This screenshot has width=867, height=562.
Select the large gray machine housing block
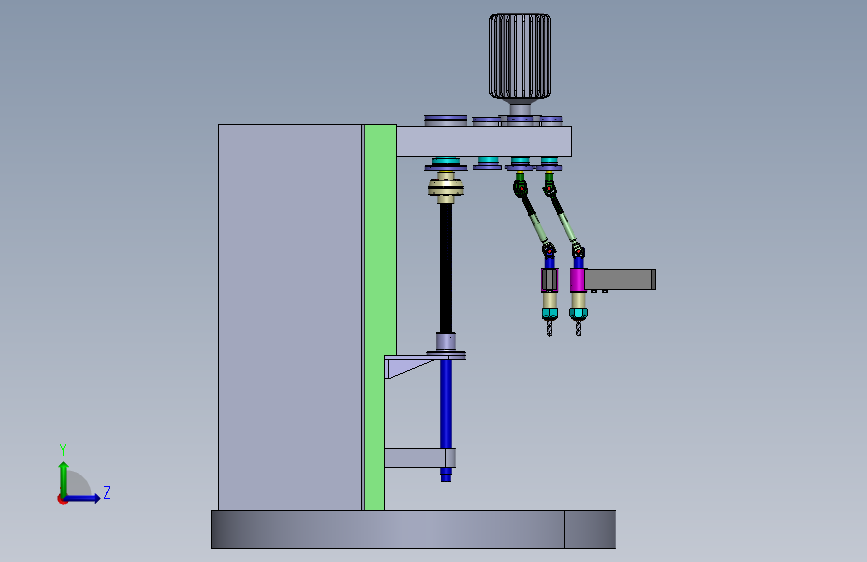click(290, 317)
